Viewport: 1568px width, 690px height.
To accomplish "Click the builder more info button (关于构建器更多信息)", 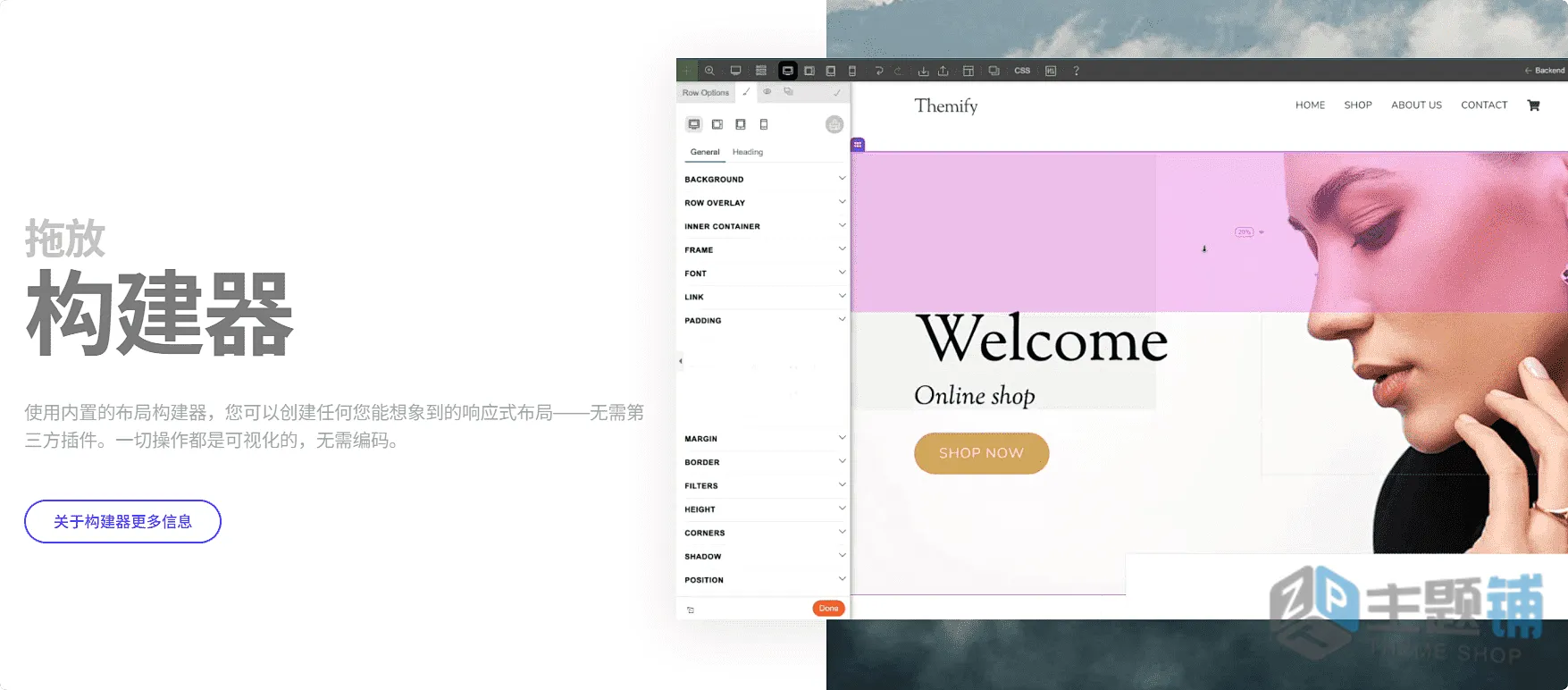I will pos(122,521).
